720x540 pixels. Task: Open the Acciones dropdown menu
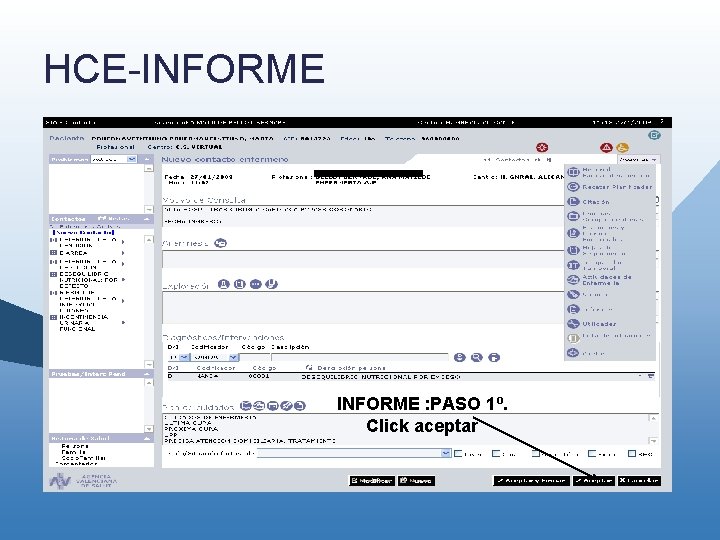639,159
